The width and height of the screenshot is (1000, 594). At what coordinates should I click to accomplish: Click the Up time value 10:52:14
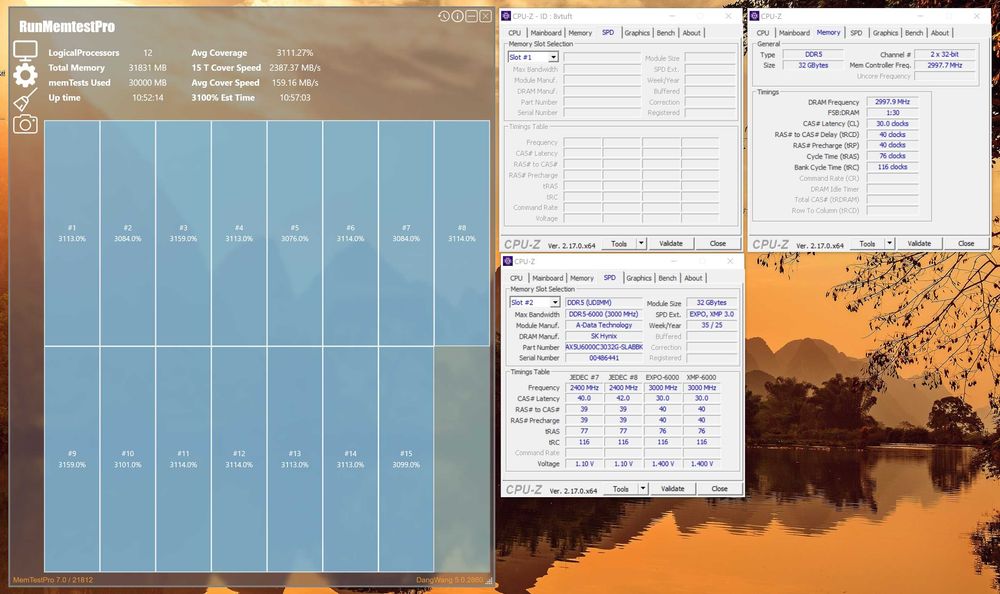pos(148,98)
